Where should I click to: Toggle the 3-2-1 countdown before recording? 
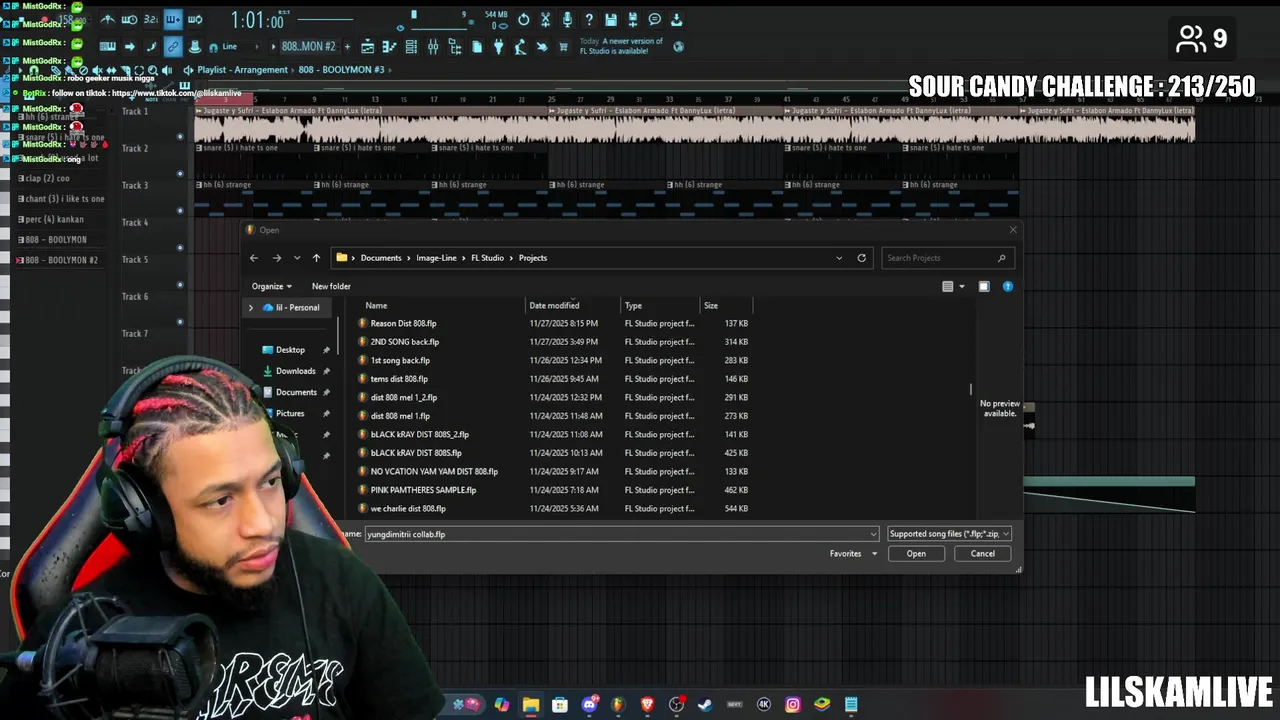coord(151,19)
